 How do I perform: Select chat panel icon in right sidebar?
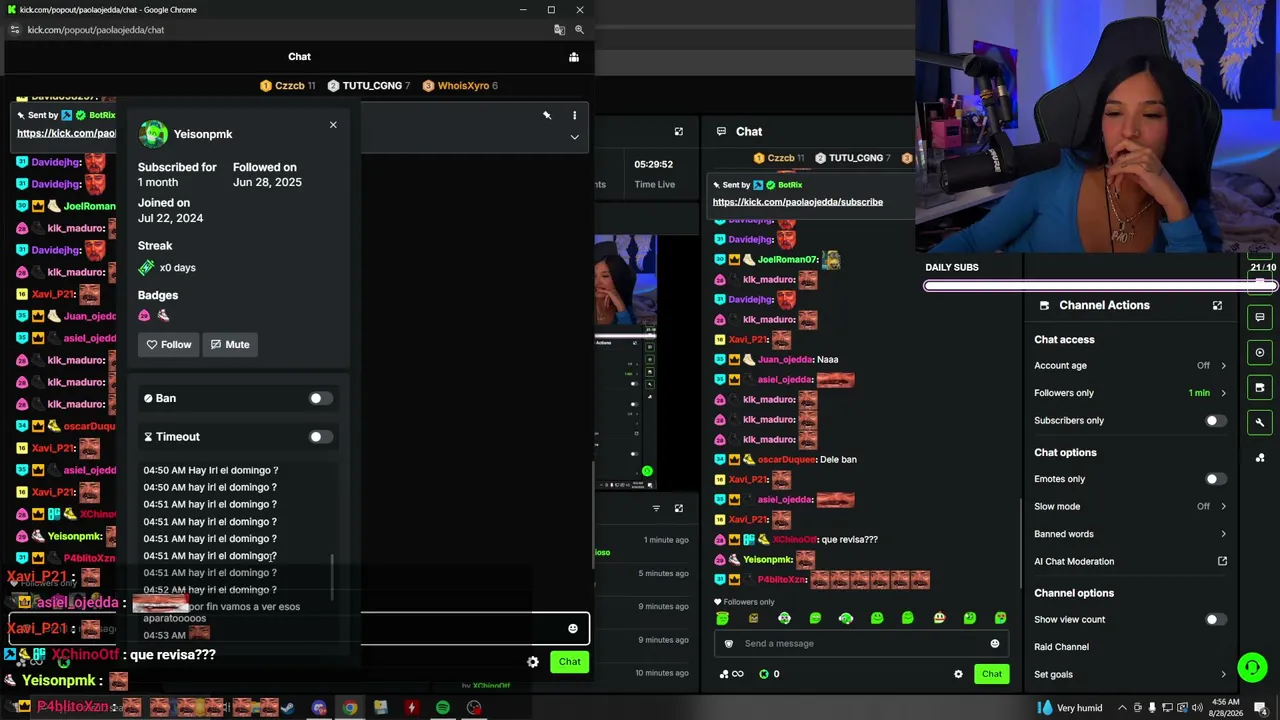click(x=1260, y=317)
